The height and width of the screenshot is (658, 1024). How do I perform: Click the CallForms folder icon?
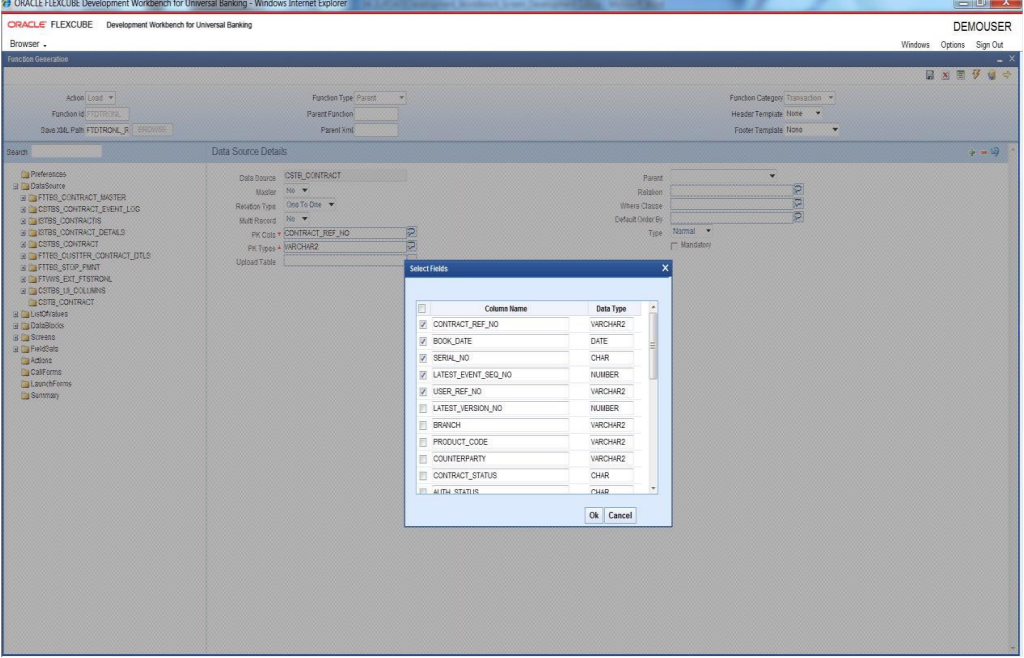[x=25, y=372]
